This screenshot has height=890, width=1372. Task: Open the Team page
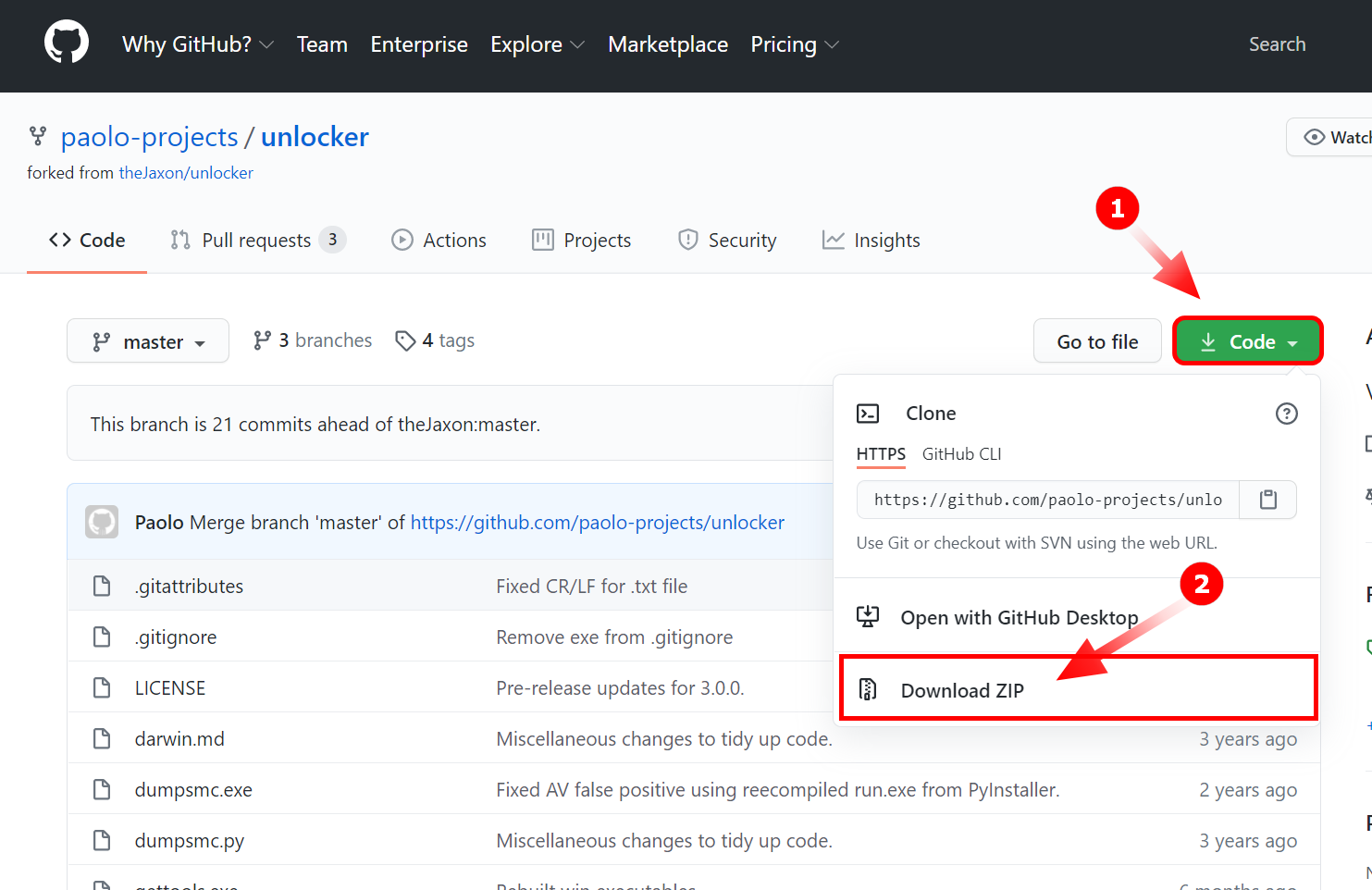coord(322,44)
